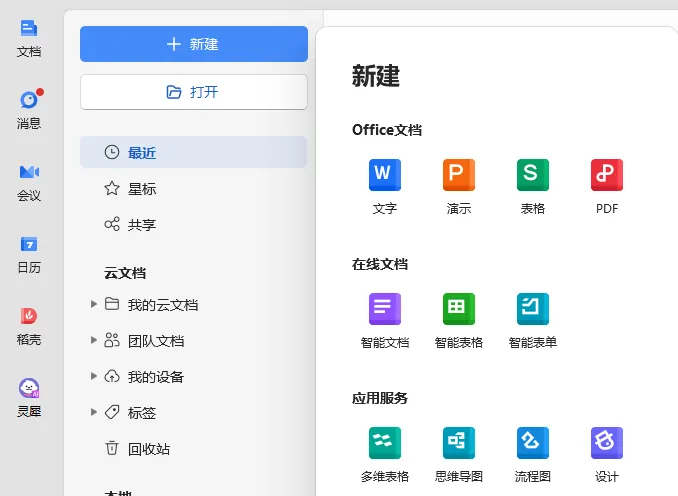Create a new 智能表单 form
Screen dimensions: 678x496
tap(533, 321)
